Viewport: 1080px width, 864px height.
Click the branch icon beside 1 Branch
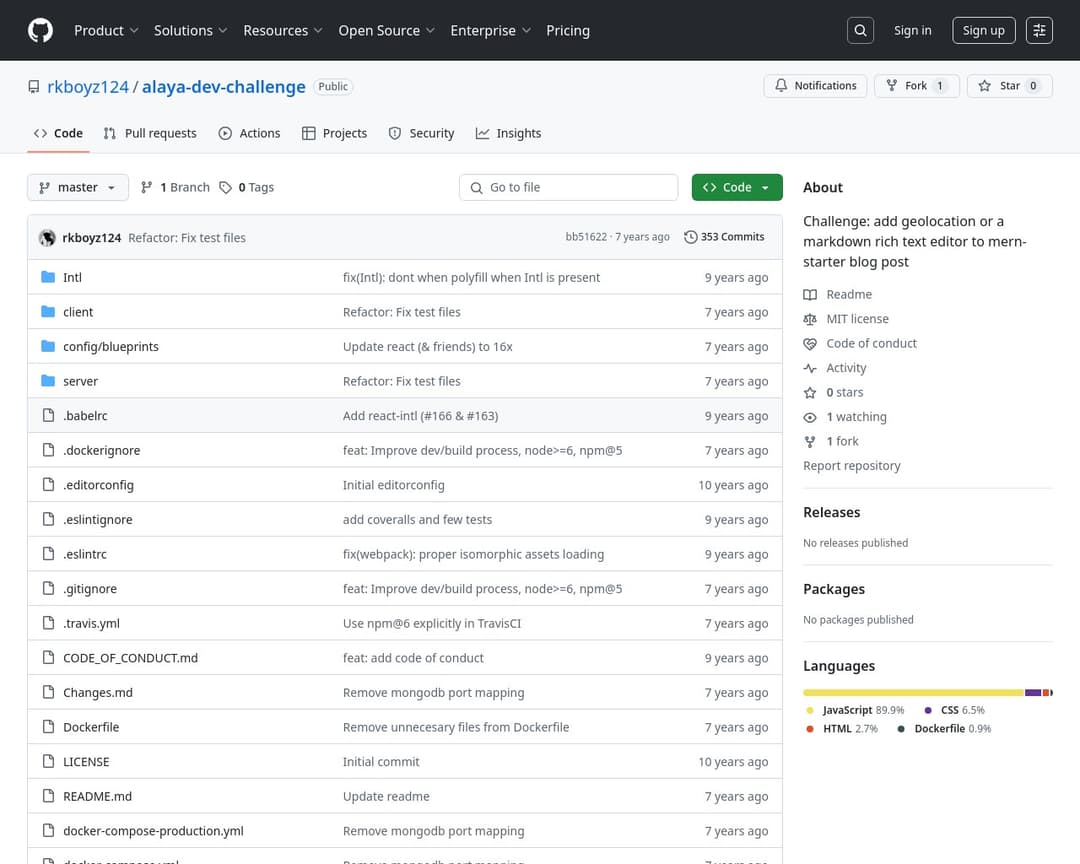tap(146, 187)
